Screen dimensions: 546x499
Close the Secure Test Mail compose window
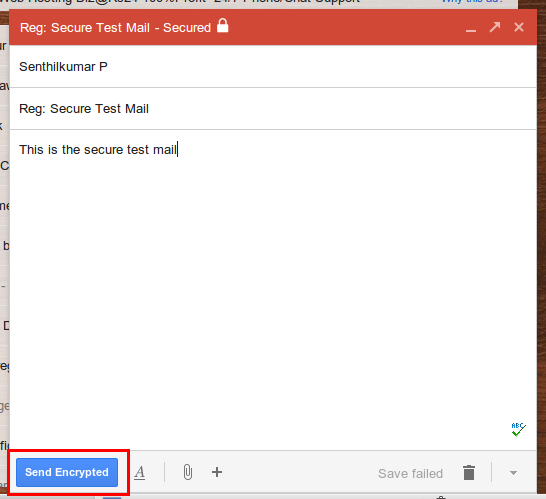pos(519,27)
